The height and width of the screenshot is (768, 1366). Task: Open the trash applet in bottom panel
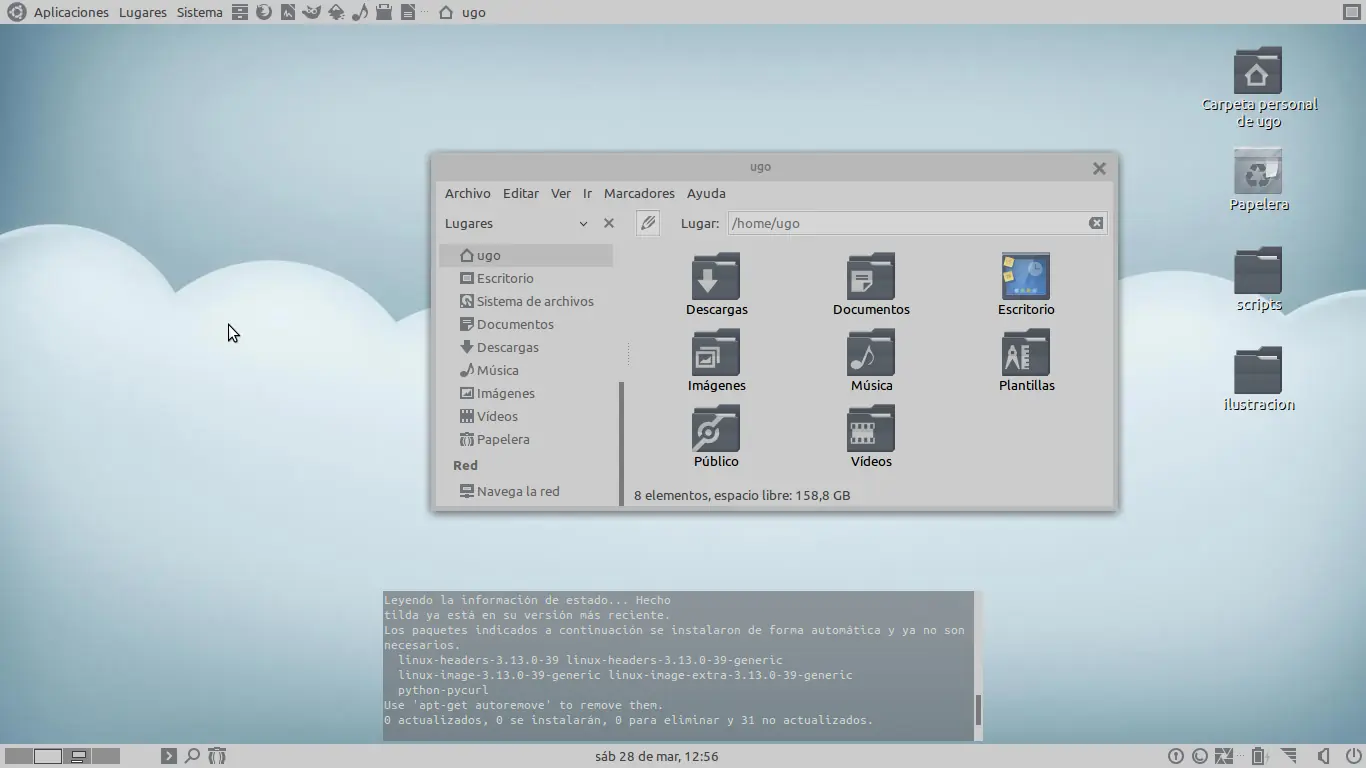[x=217, y=756]
